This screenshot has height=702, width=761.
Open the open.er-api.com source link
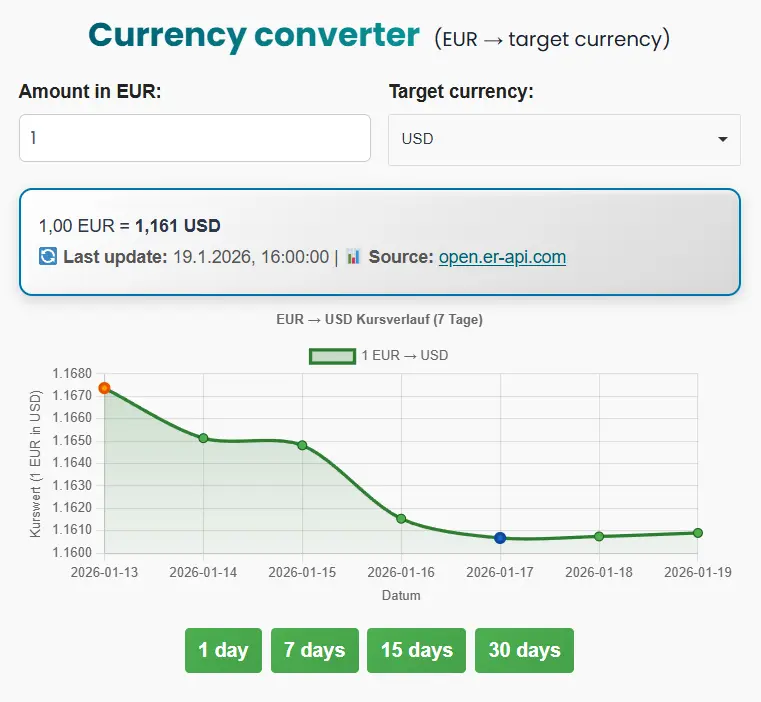[502, 257]
